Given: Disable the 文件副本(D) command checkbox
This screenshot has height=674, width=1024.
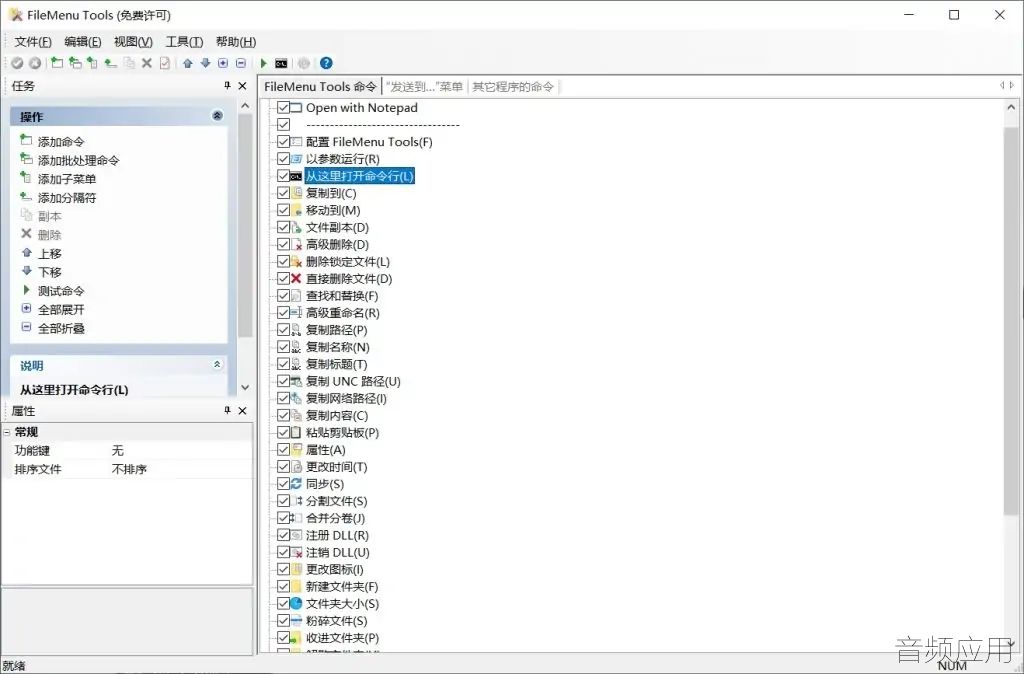Looking at the screenshot, I should (283, 227).
